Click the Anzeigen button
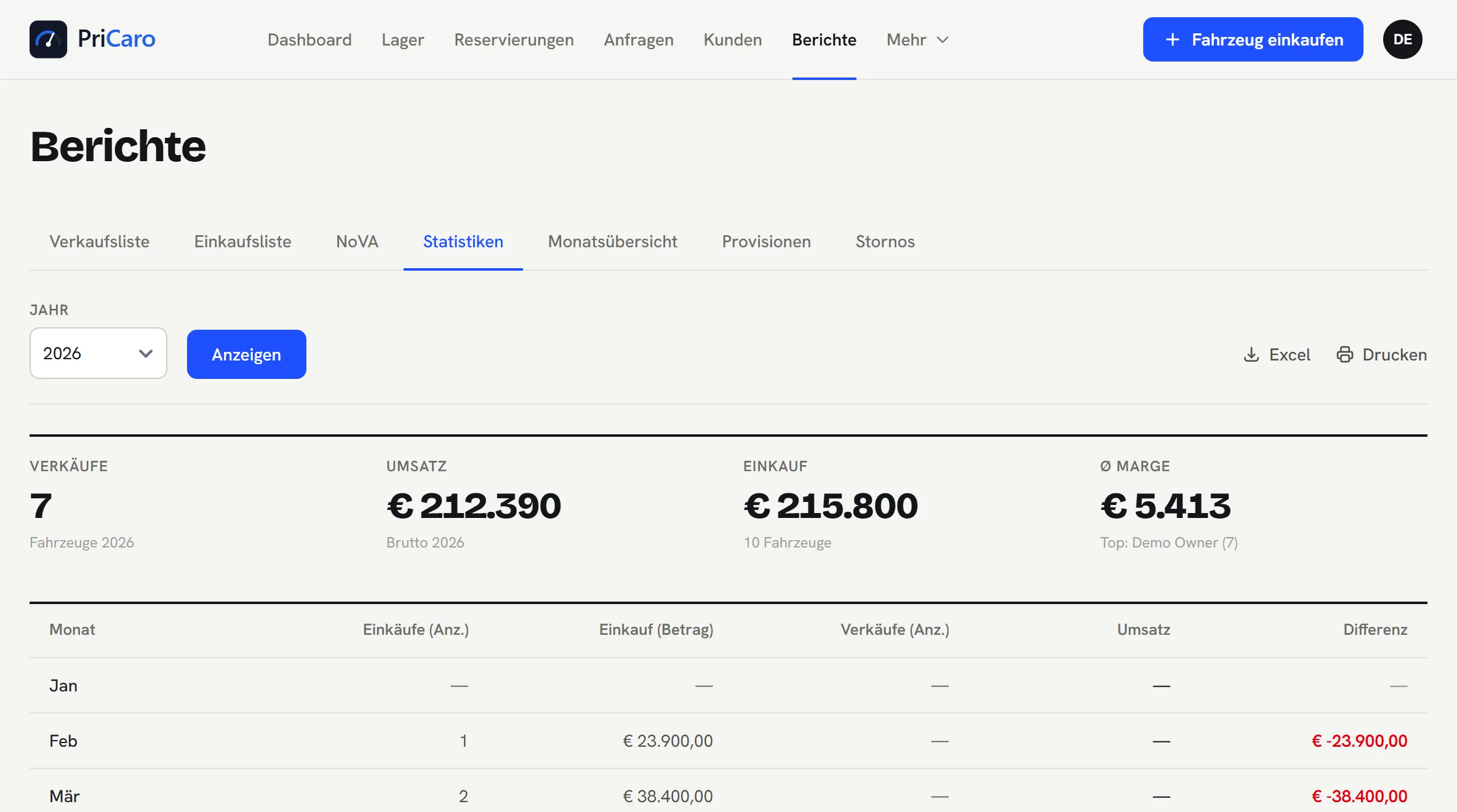 [246, 354]
